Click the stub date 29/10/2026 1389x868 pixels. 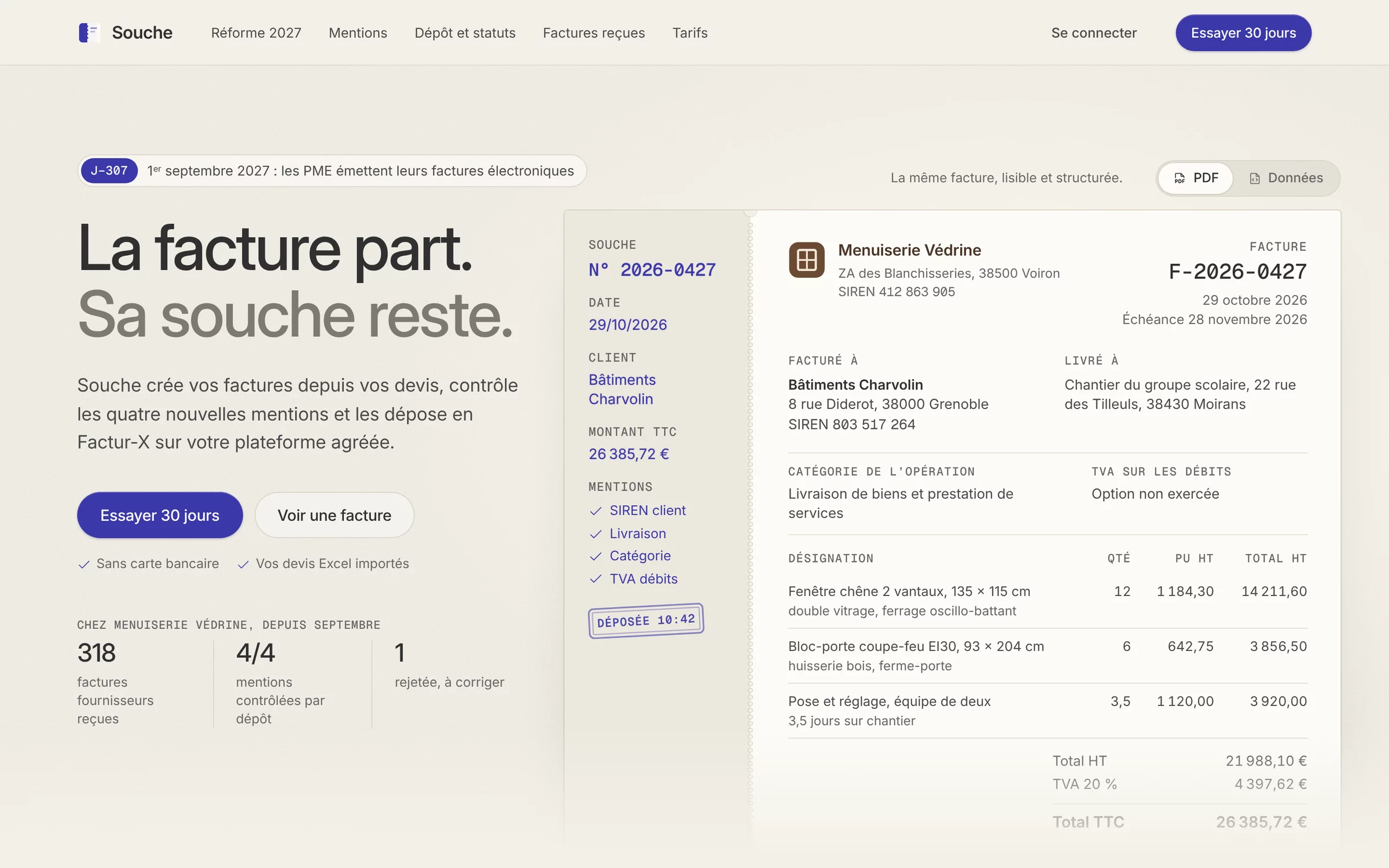pyautogui.click(x=628, y=325)
